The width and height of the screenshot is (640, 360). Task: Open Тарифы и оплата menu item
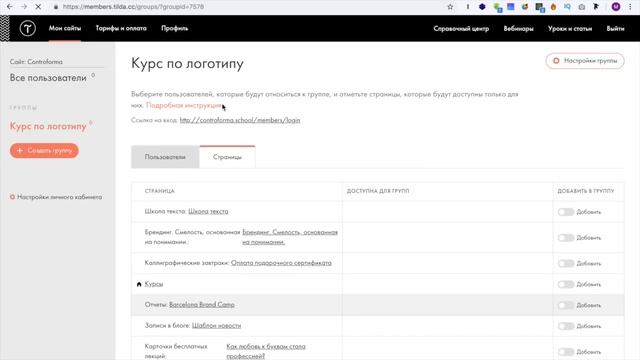(x=121, y=28)
